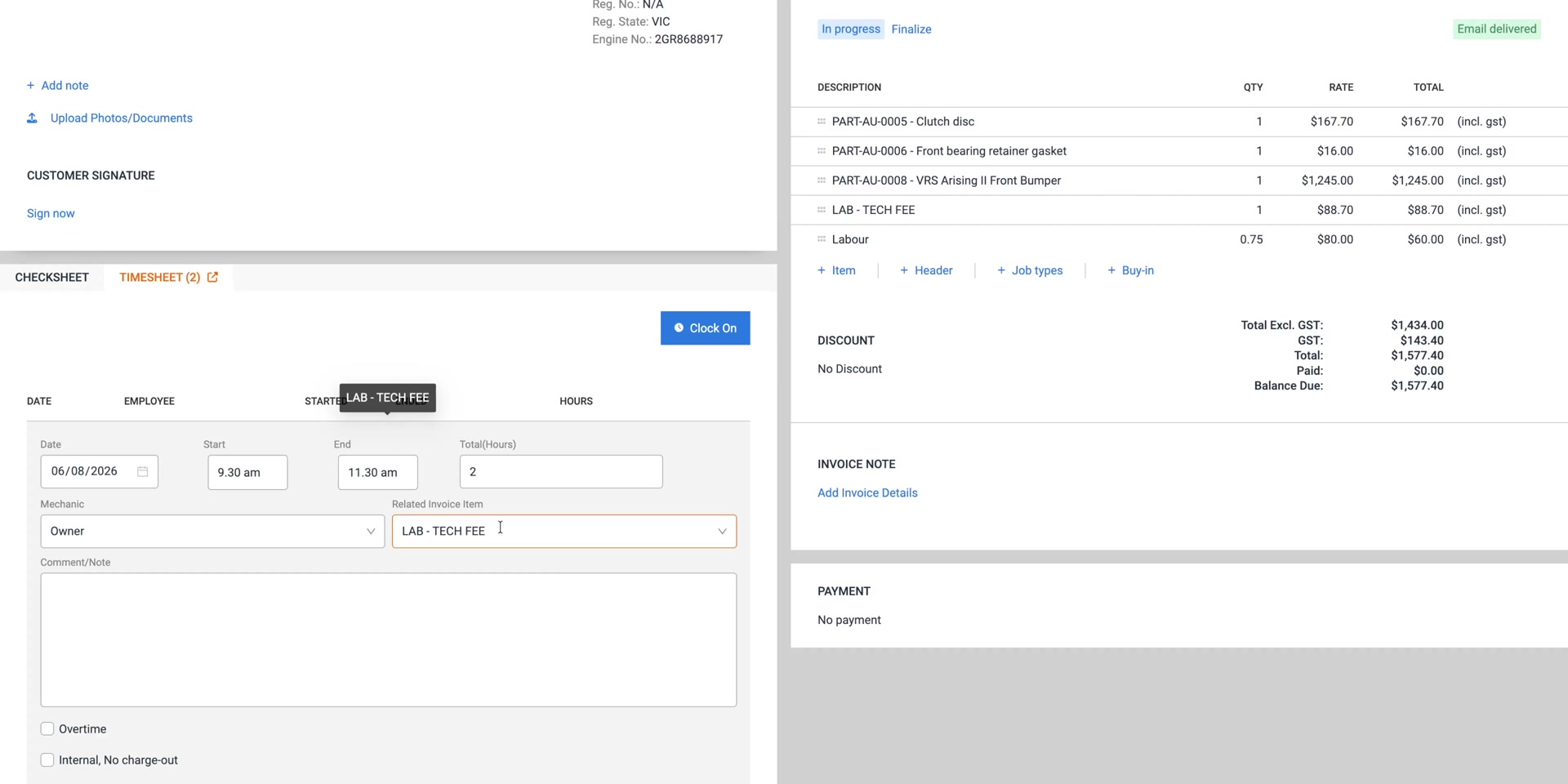
Task: Click the End time field
Action: tap(378, 473)
